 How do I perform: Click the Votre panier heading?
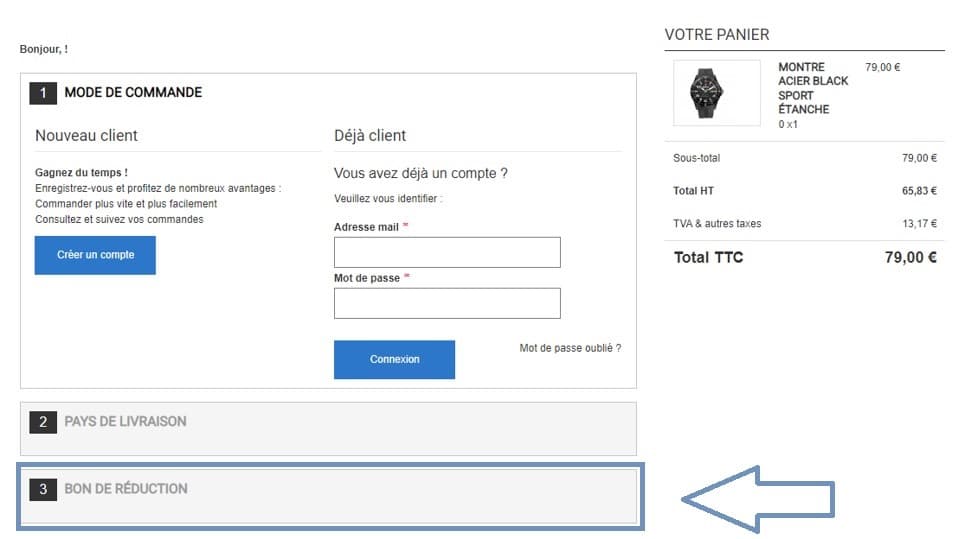pos(717,35)
